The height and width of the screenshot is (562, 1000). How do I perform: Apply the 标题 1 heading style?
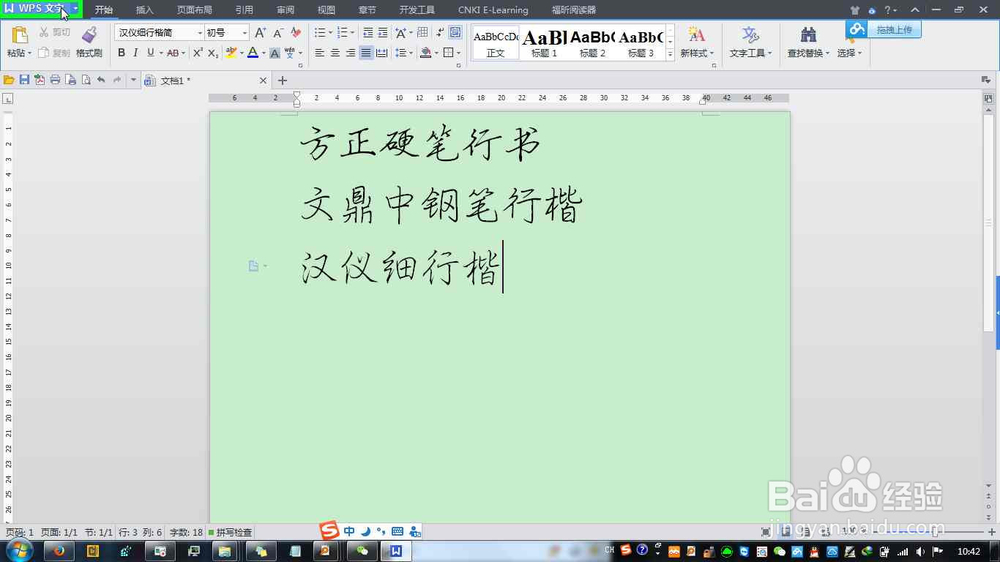(x=544, y=43)
